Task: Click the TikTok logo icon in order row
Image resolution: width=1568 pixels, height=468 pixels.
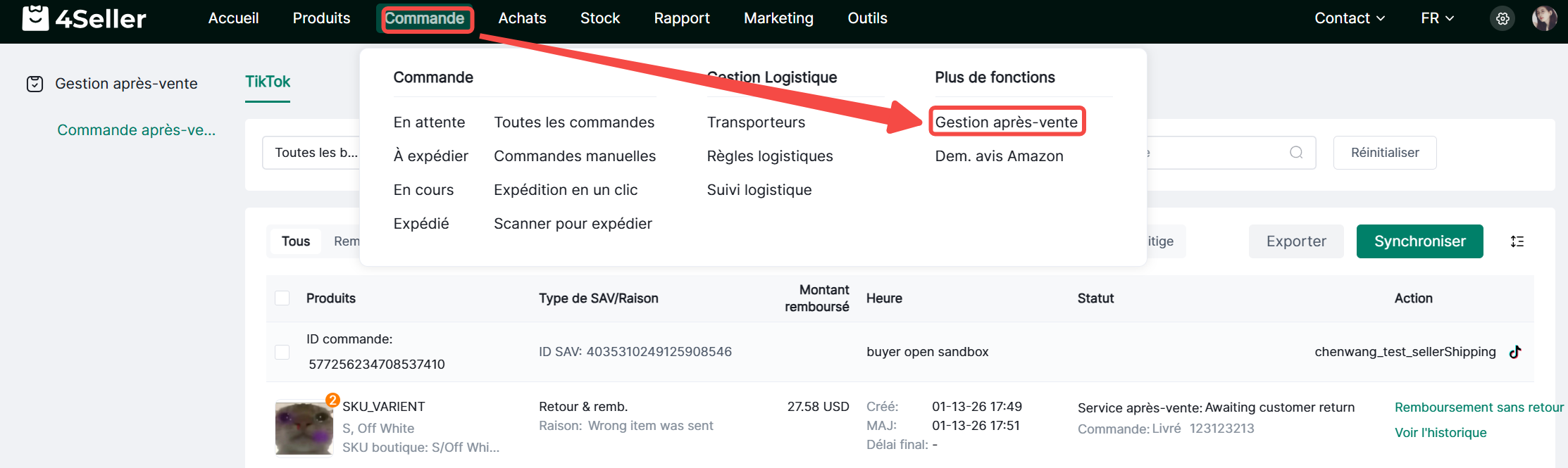Action: pyautogui.click(x=1515, y=352)
